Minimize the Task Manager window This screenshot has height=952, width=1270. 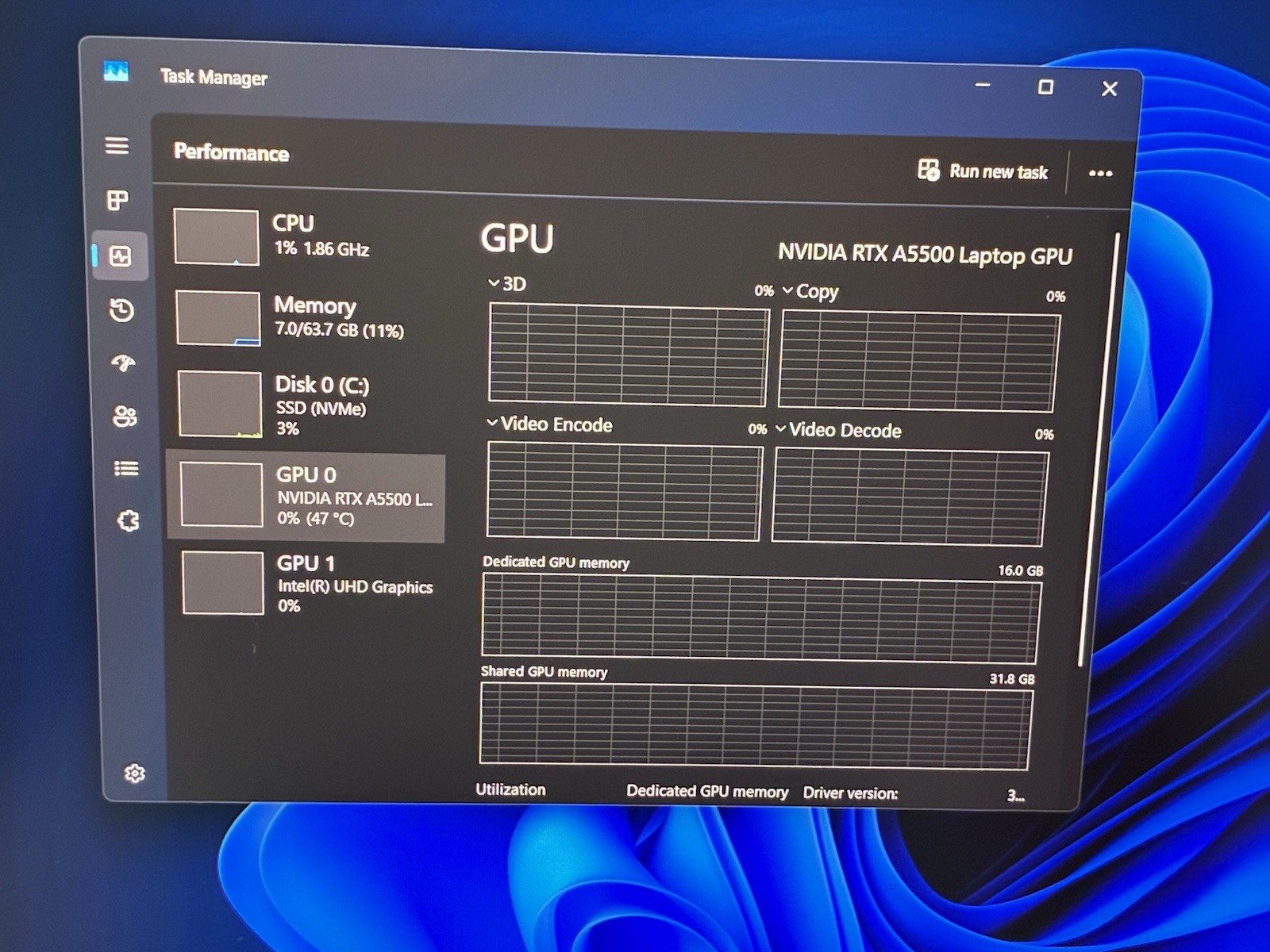tap(983, 84)
